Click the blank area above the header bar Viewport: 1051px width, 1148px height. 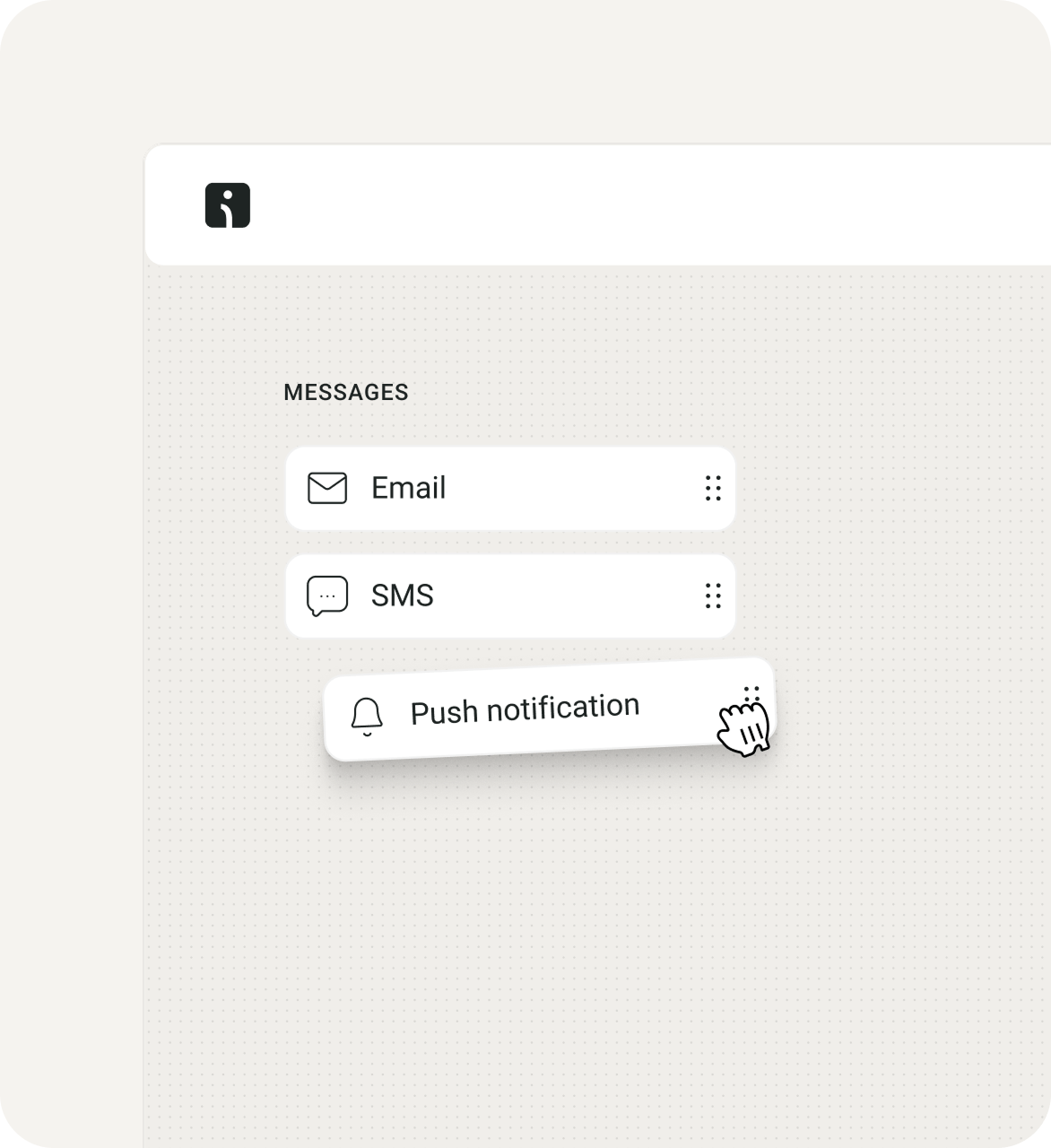click(538, 72)
